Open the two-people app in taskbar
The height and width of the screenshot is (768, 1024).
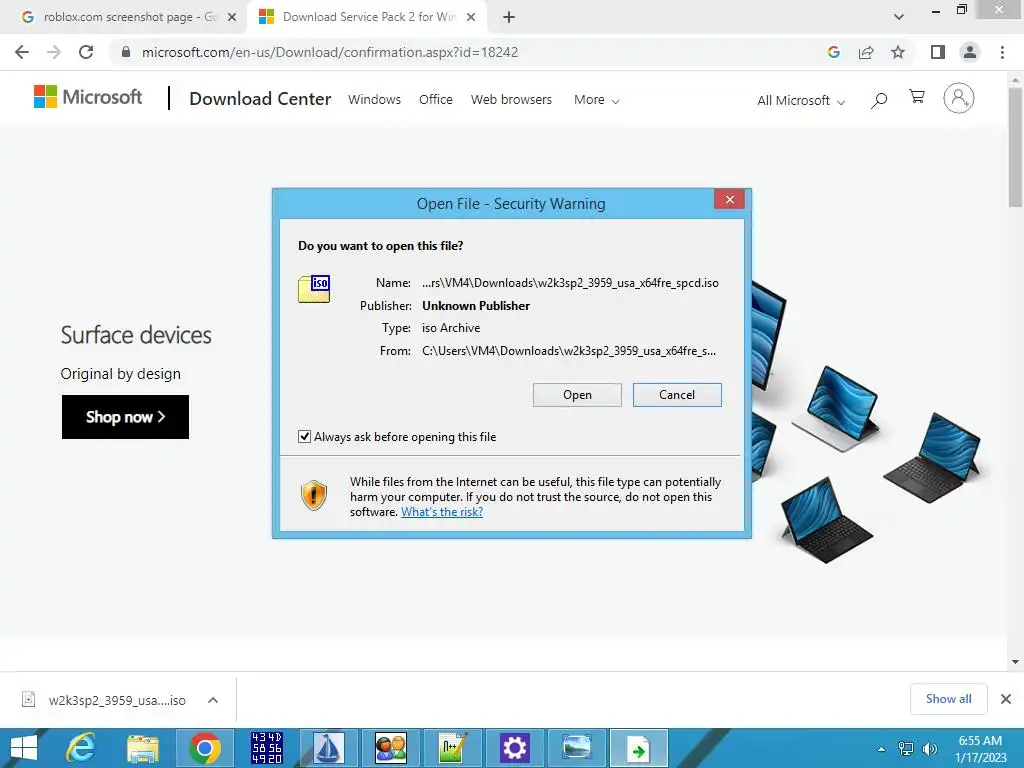pos(391,748)
